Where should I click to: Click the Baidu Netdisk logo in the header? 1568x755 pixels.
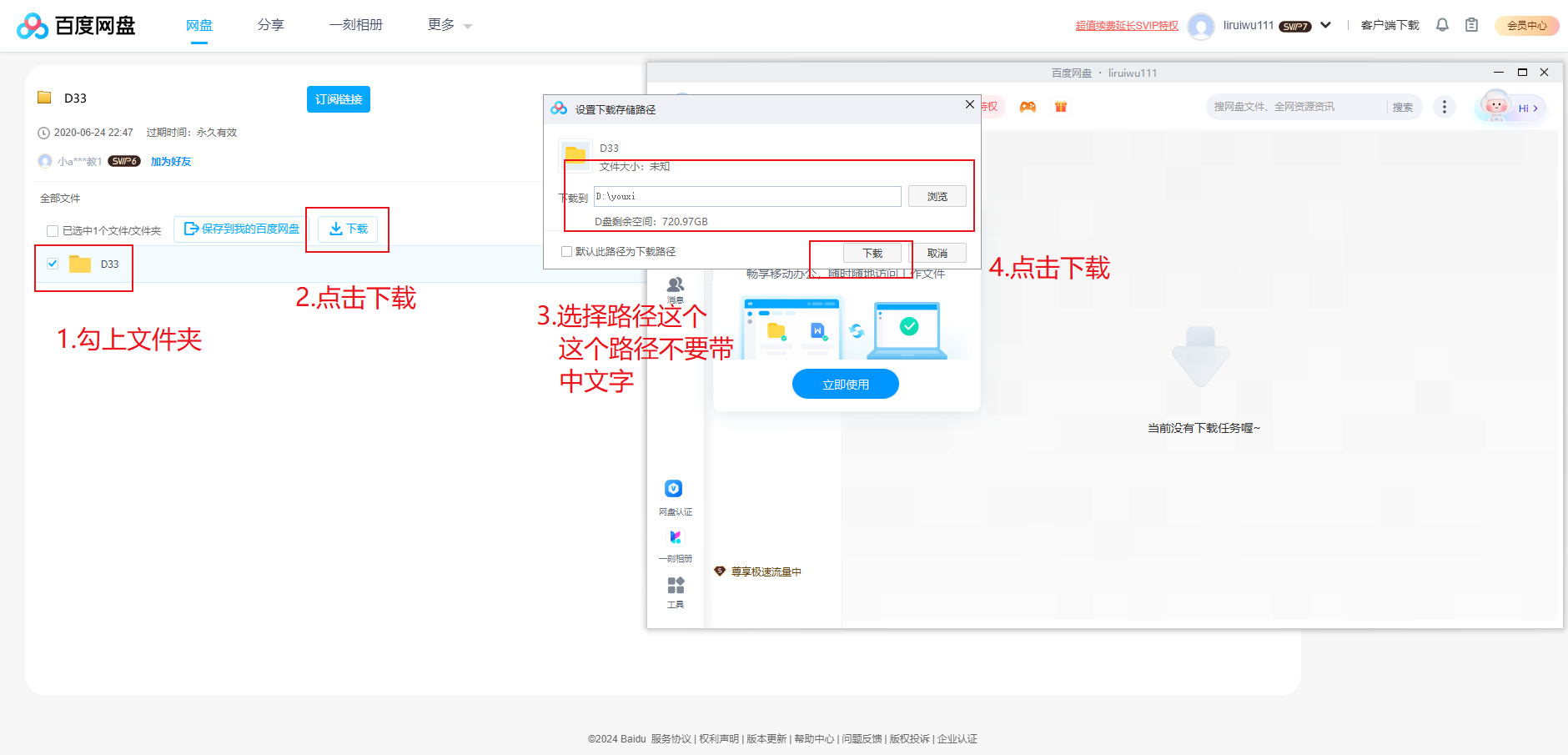tap(76, 26)
